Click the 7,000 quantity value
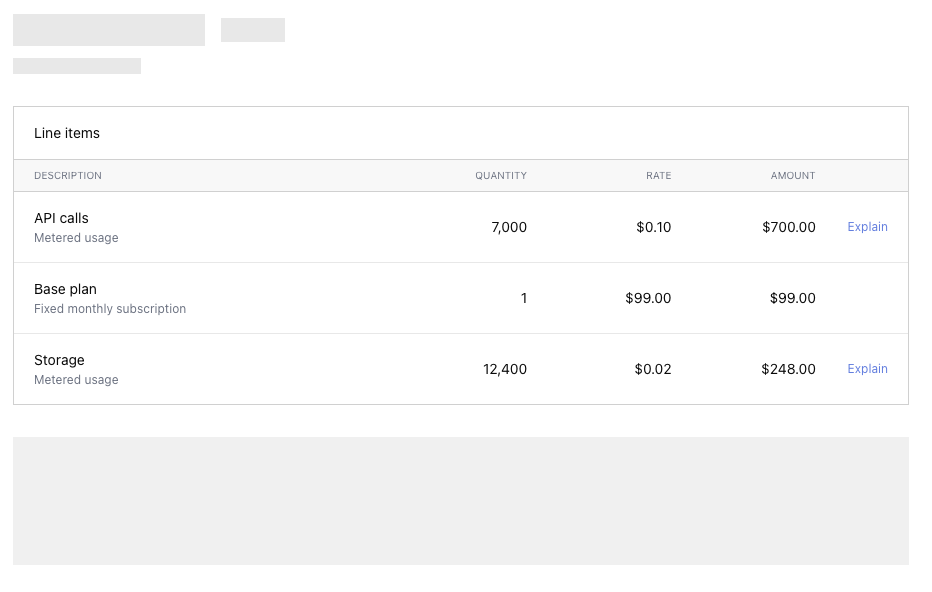This screenshot has height=592, width=932. coord(509,227)
